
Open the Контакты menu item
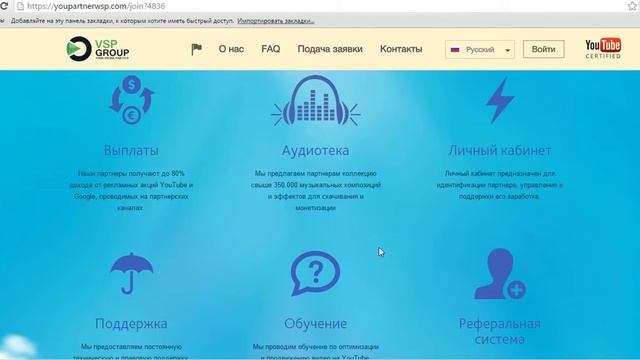(401, 49)
